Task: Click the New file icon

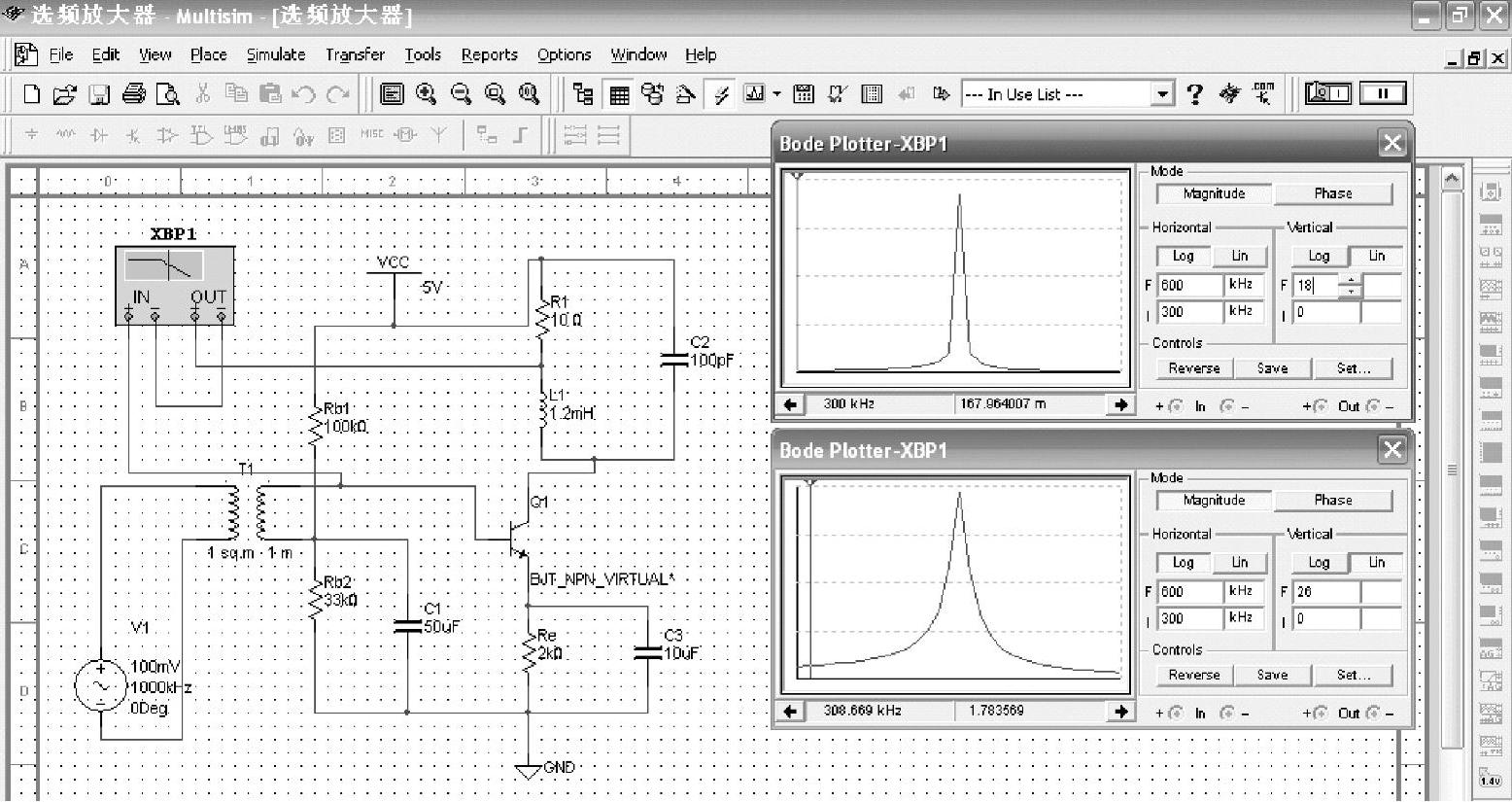Action: [x=31, y=94]
